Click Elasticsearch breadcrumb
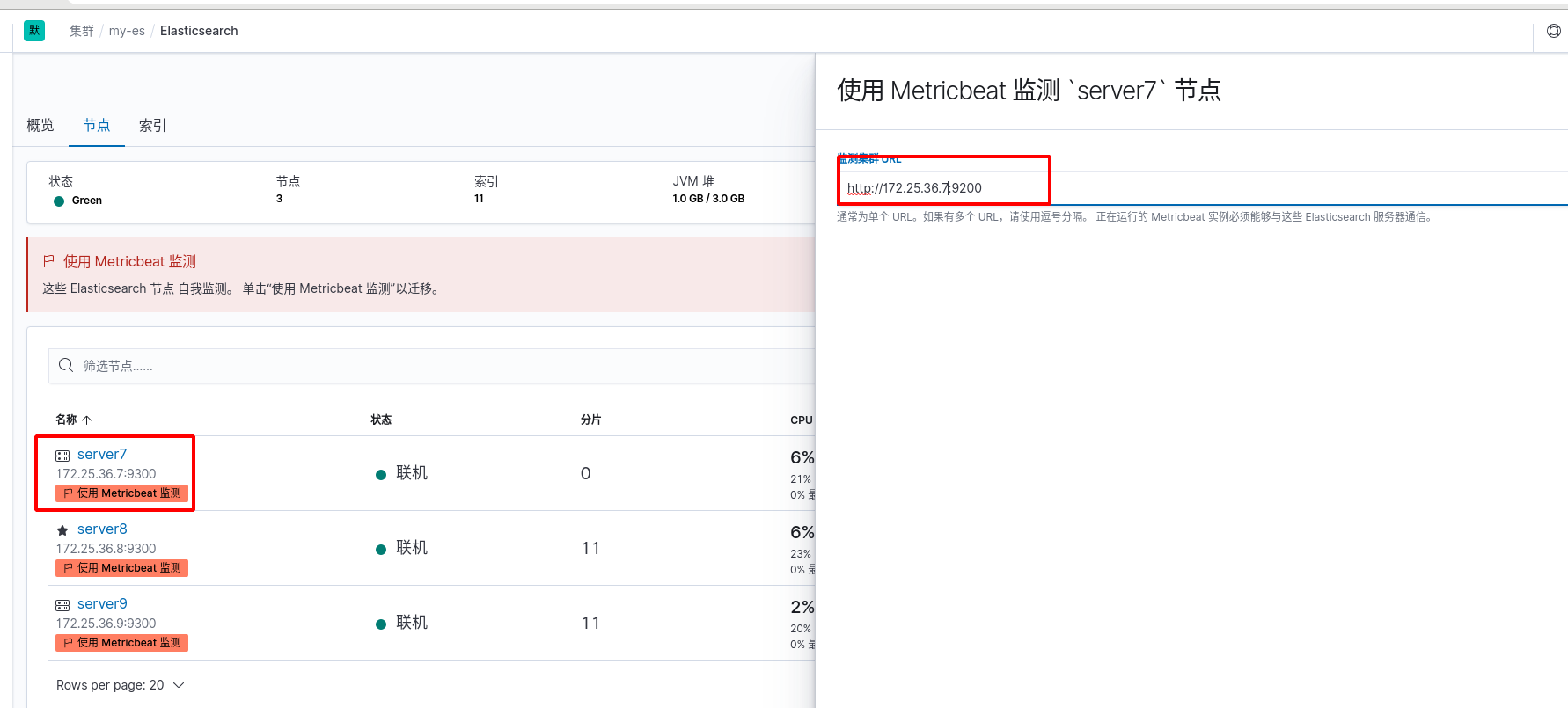The width and height of the screenshot is (1568, 708). [x=199, y=31]
